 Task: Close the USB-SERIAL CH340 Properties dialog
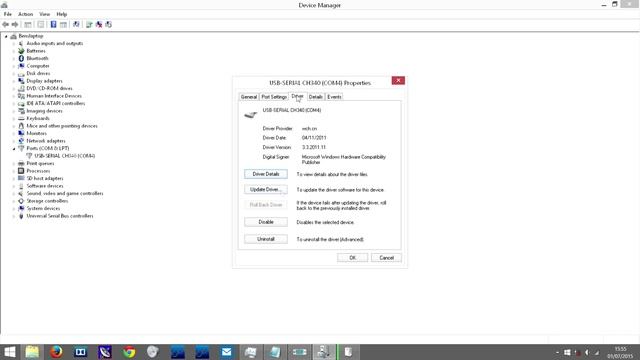click(x=398, y=80)
